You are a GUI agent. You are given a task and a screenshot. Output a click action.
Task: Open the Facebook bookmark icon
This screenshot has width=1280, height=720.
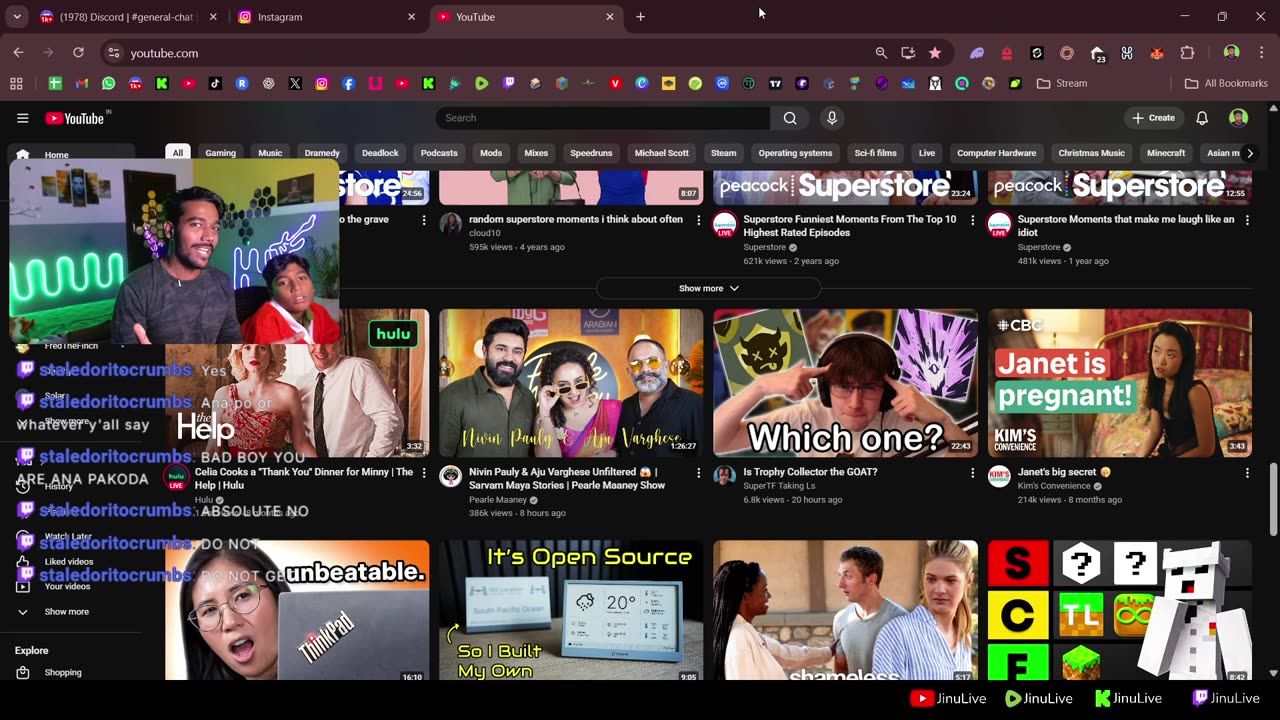(x=348, y=84)
